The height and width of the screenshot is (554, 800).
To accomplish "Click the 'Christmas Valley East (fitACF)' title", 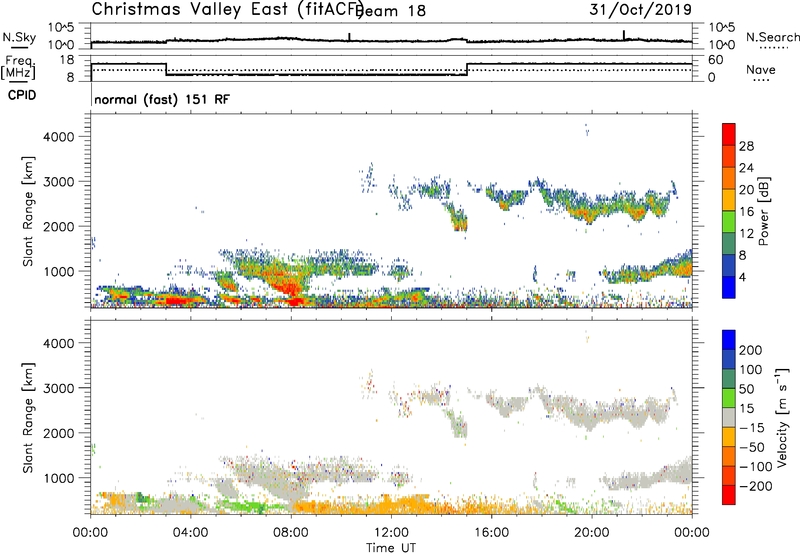I will (228, 9).
